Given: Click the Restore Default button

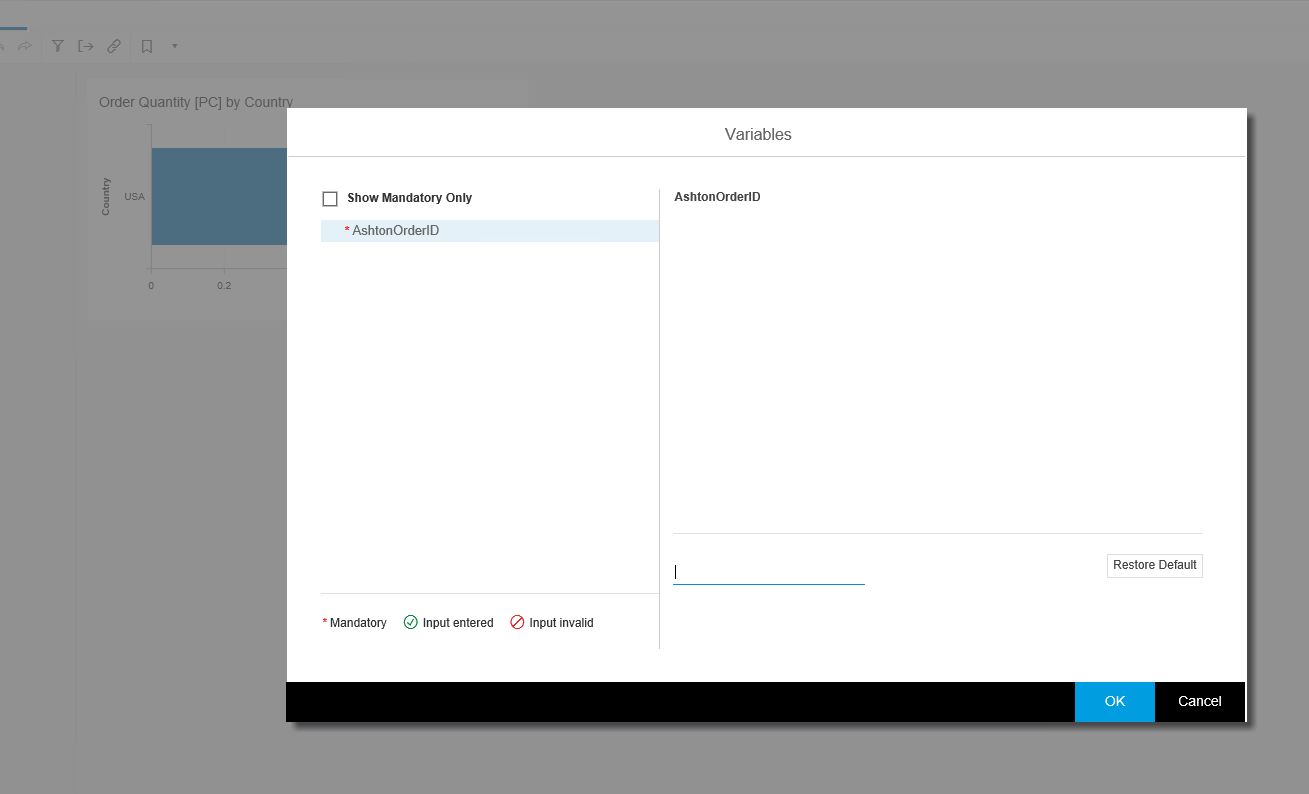Looking at the screenshot, I should (x=1154, y=565).
